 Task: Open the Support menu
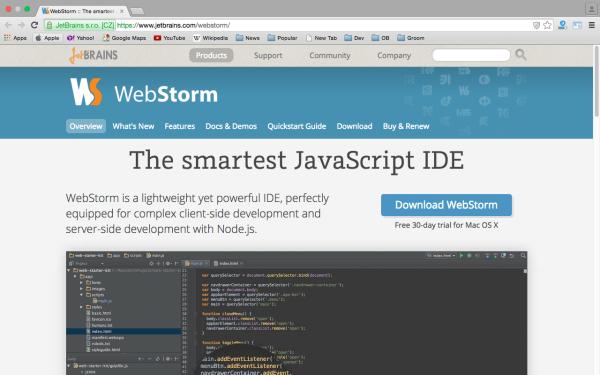coord(268,55)
